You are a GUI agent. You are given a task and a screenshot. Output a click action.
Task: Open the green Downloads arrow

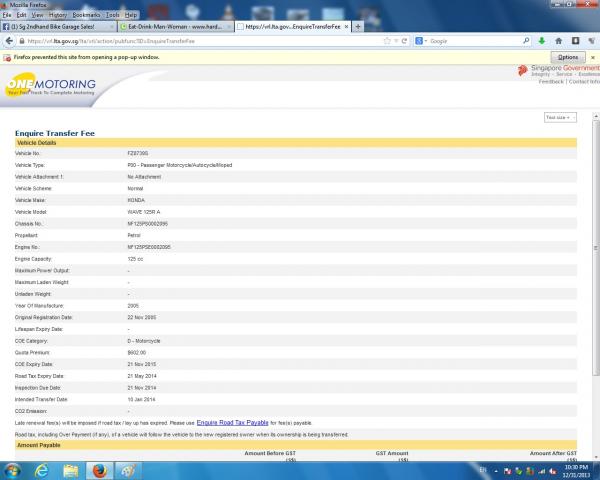click(541, 41)
